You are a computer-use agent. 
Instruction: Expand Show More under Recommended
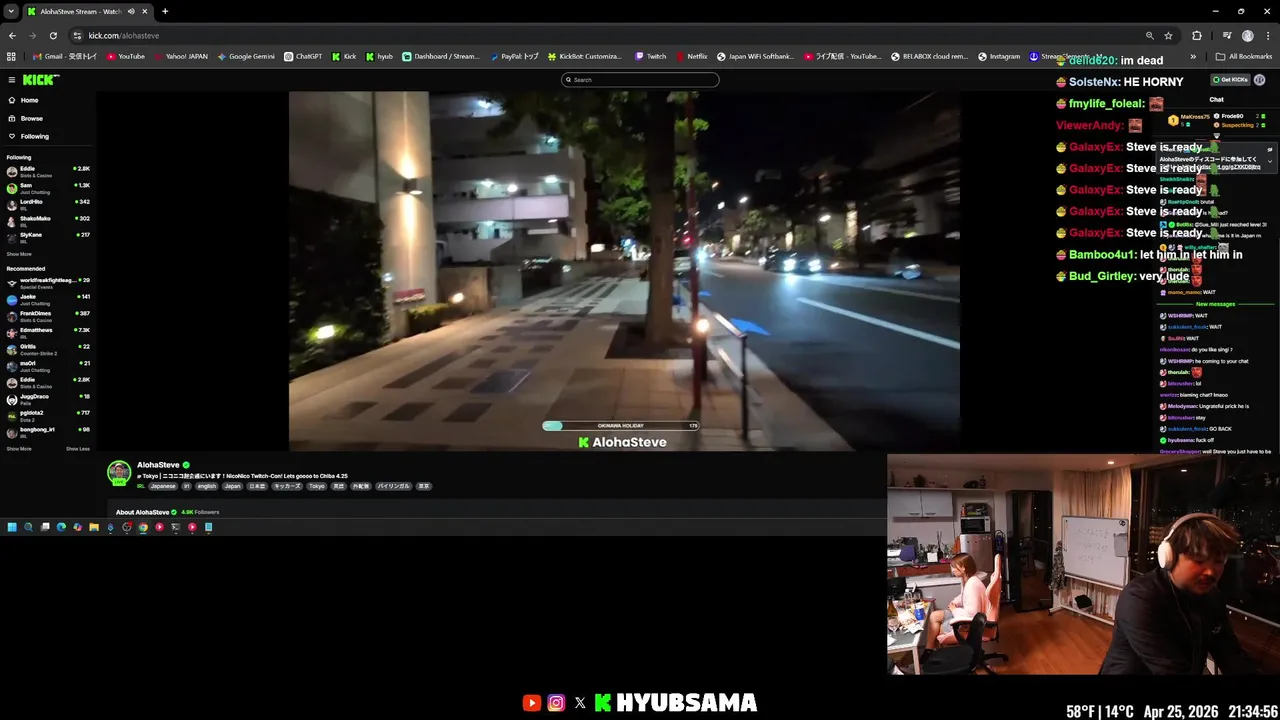click(19, 449)
